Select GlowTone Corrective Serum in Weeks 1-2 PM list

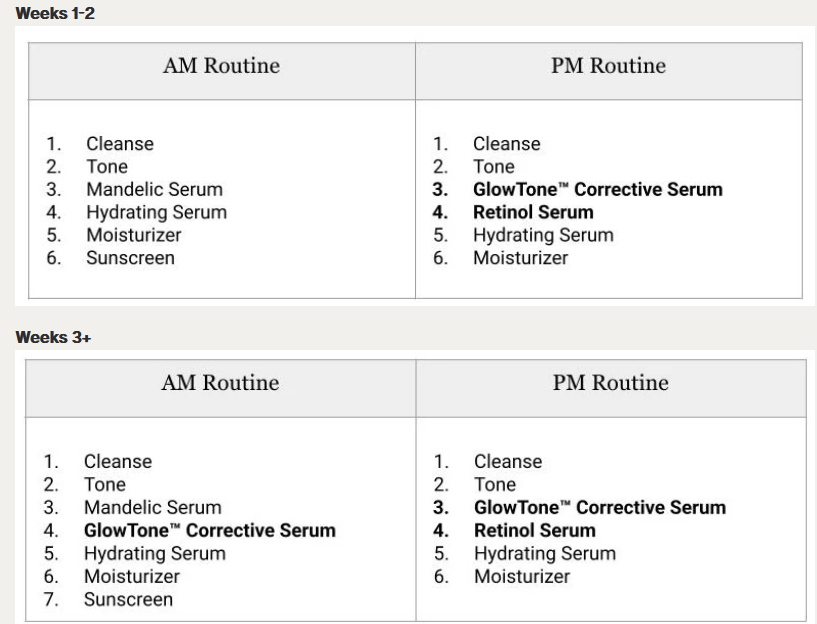(x=597, y=189)
